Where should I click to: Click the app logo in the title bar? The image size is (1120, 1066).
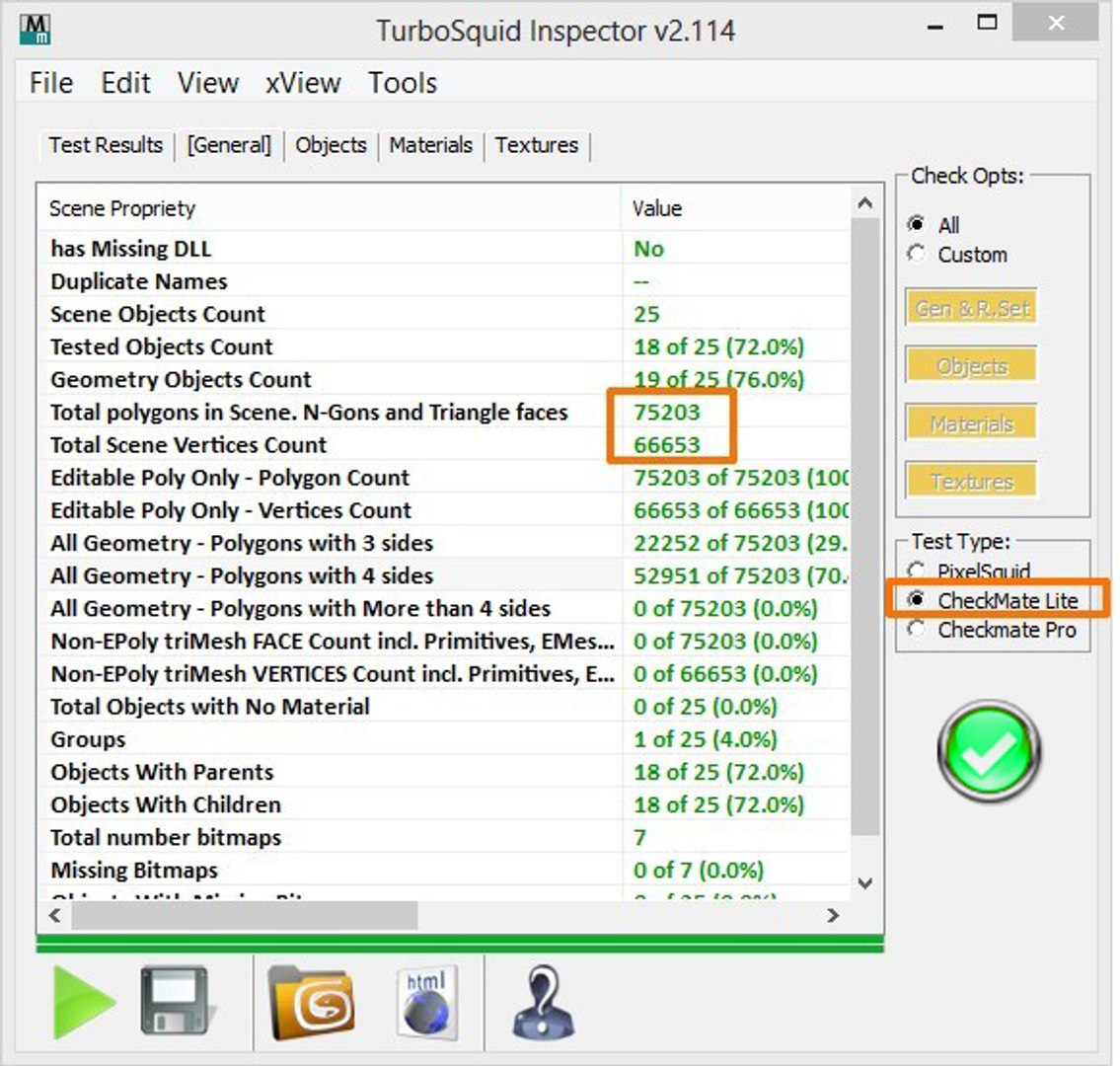tap(35, 30)
